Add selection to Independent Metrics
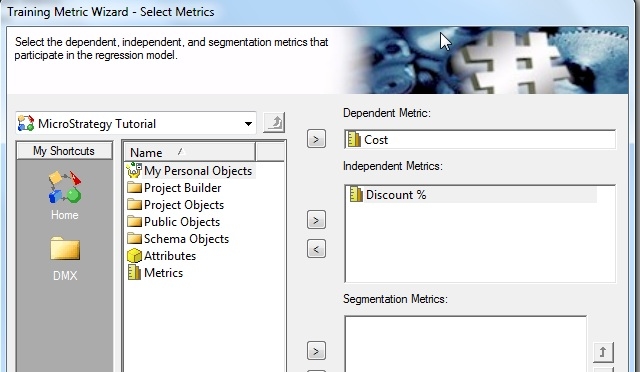Viewport: 640px width, 372px height. pos(316,220)
